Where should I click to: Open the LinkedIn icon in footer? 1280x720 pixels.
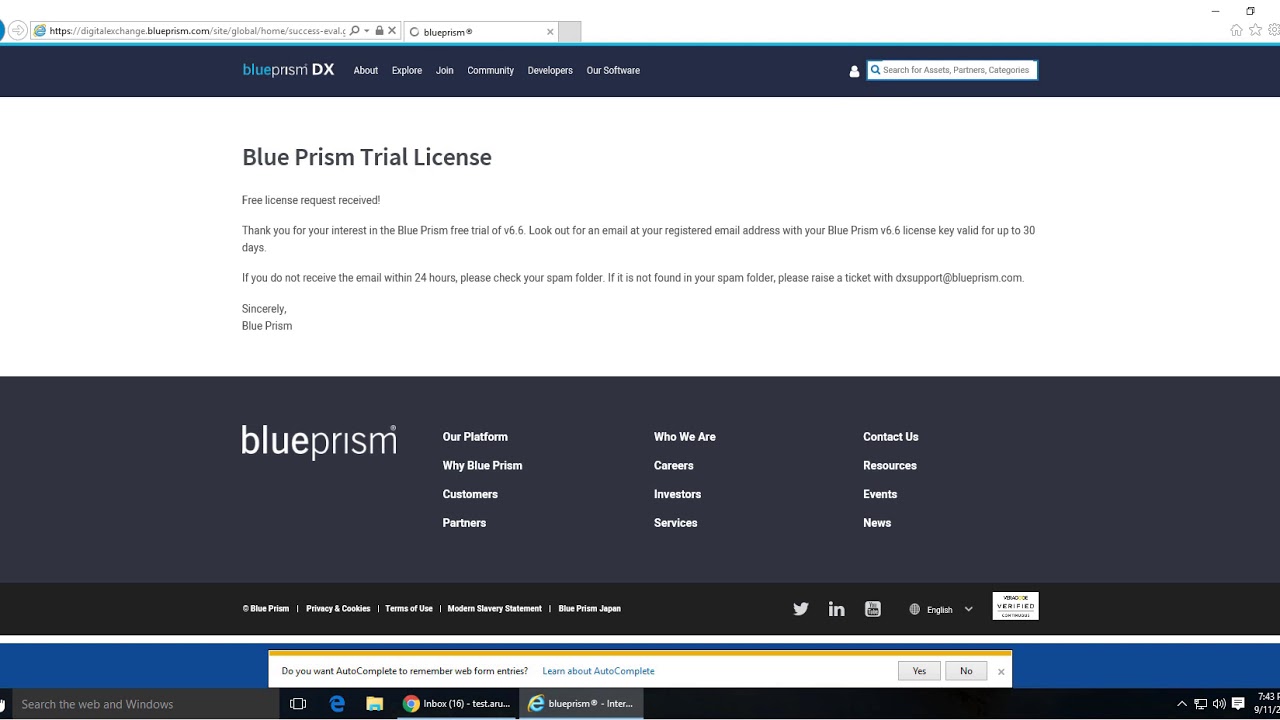[x=837, y=609]
